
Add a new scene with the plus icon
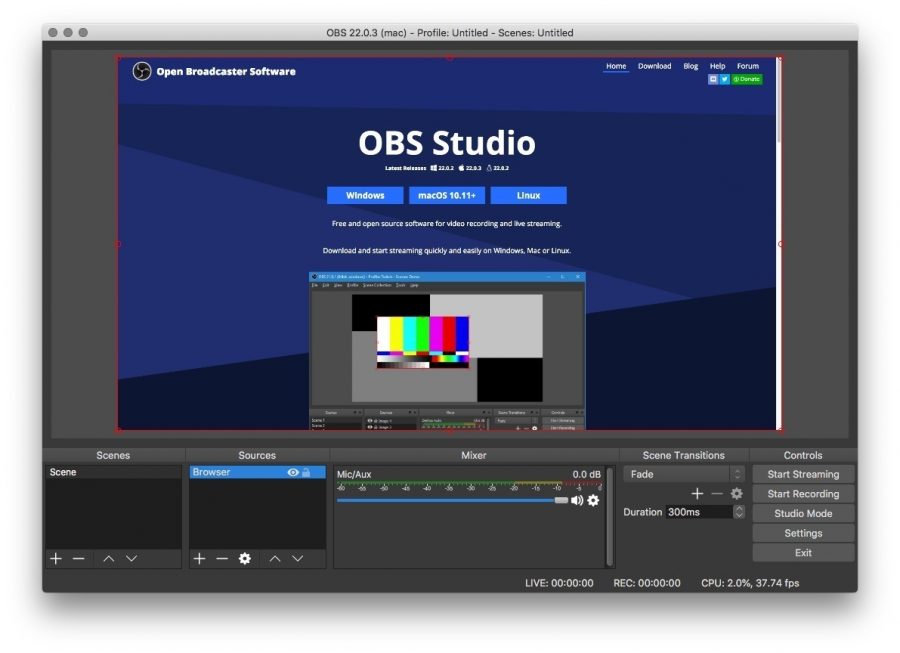pos(56,559)
